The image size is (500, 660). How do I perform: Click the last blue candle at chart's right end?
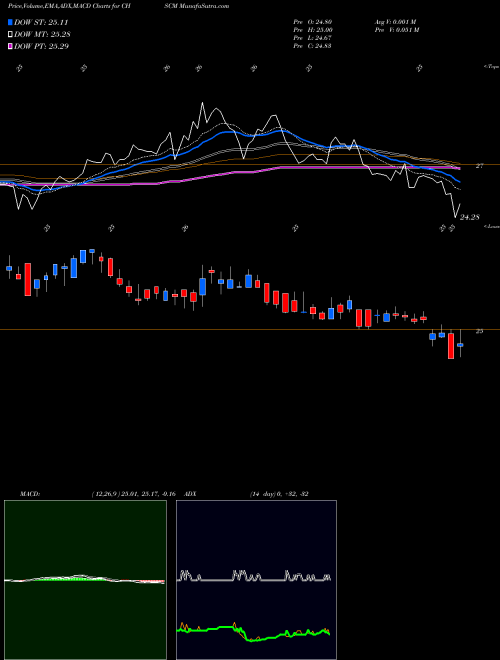coord(460,345)
